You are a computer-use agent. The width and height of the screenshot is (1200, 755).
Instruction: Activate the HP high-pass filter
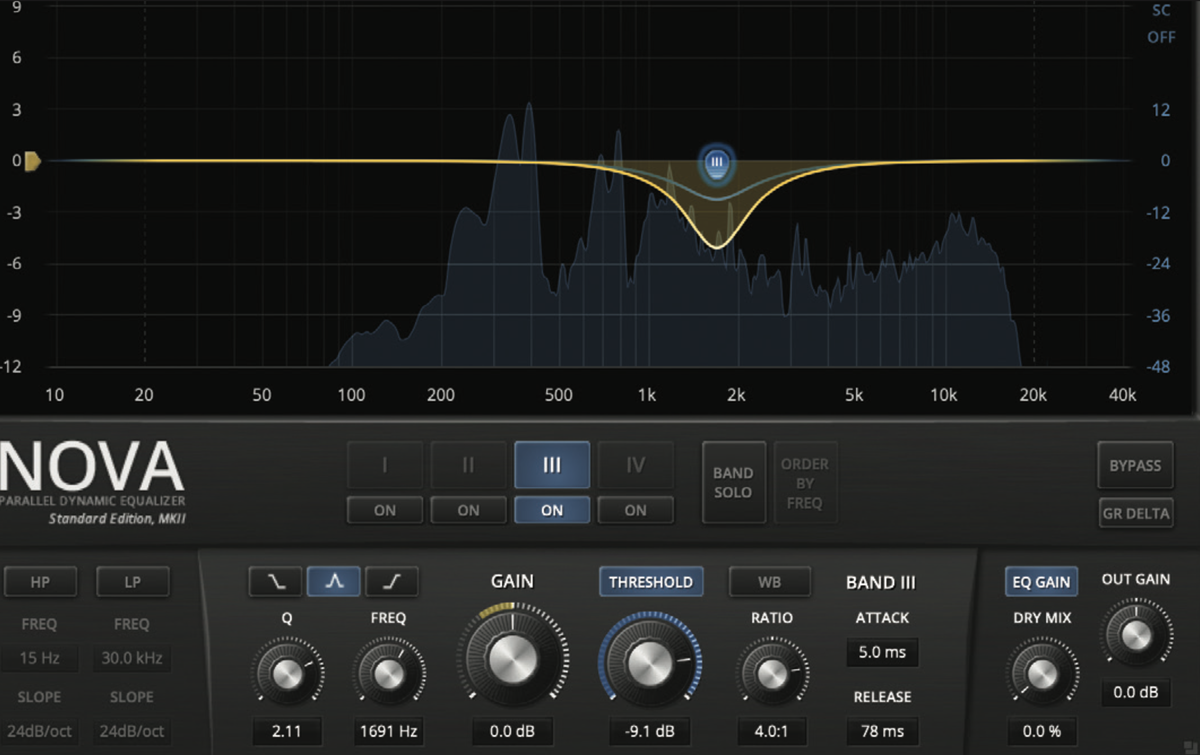coord(40,581)
